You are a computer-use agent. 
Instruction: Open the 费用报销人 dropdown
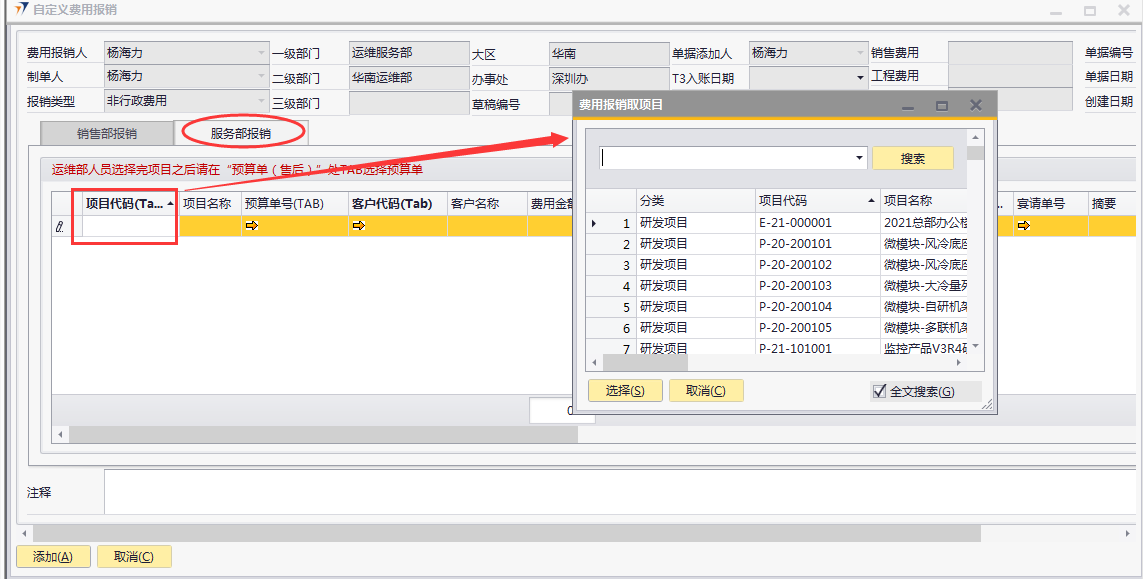[x=261, y=52]
